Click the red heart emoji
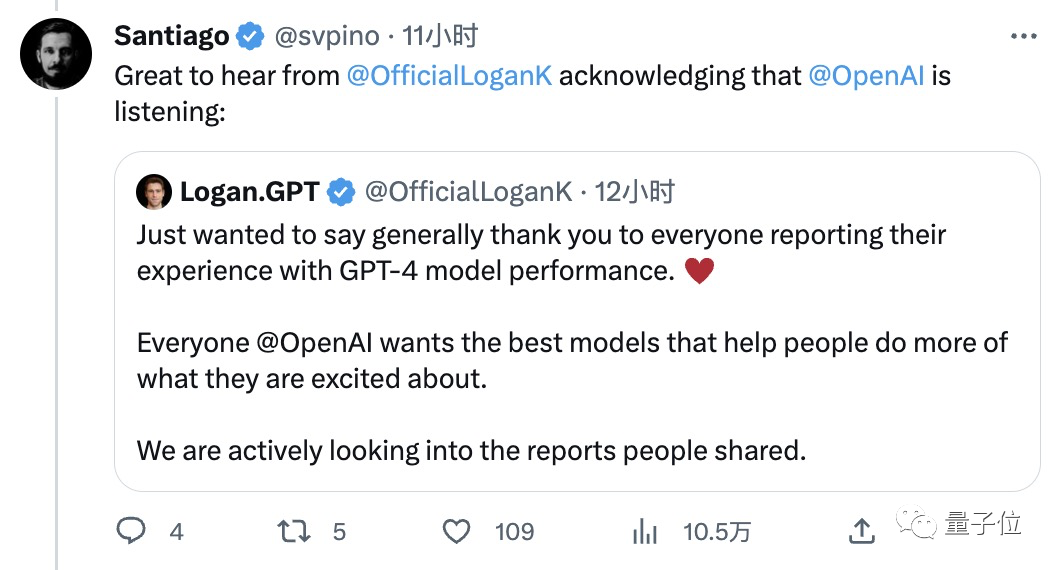The image size is (1056, 570). pos(699,271)
